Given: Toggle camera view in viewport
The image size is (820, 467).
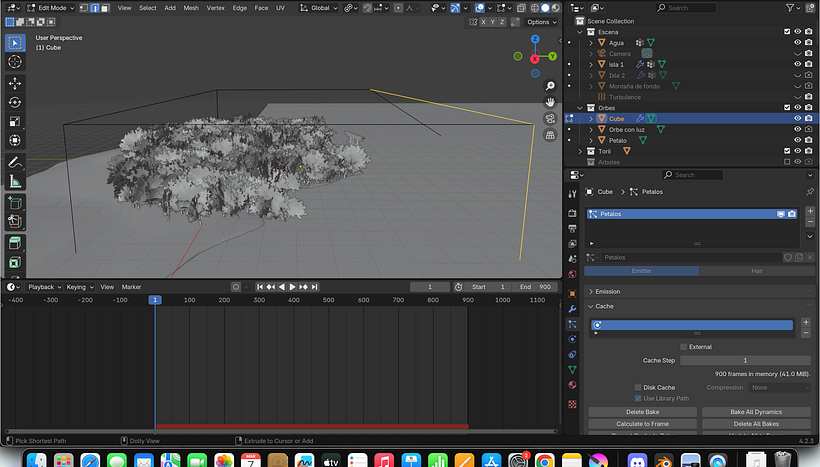Looking at the screenshot, I should pos(550,119).
